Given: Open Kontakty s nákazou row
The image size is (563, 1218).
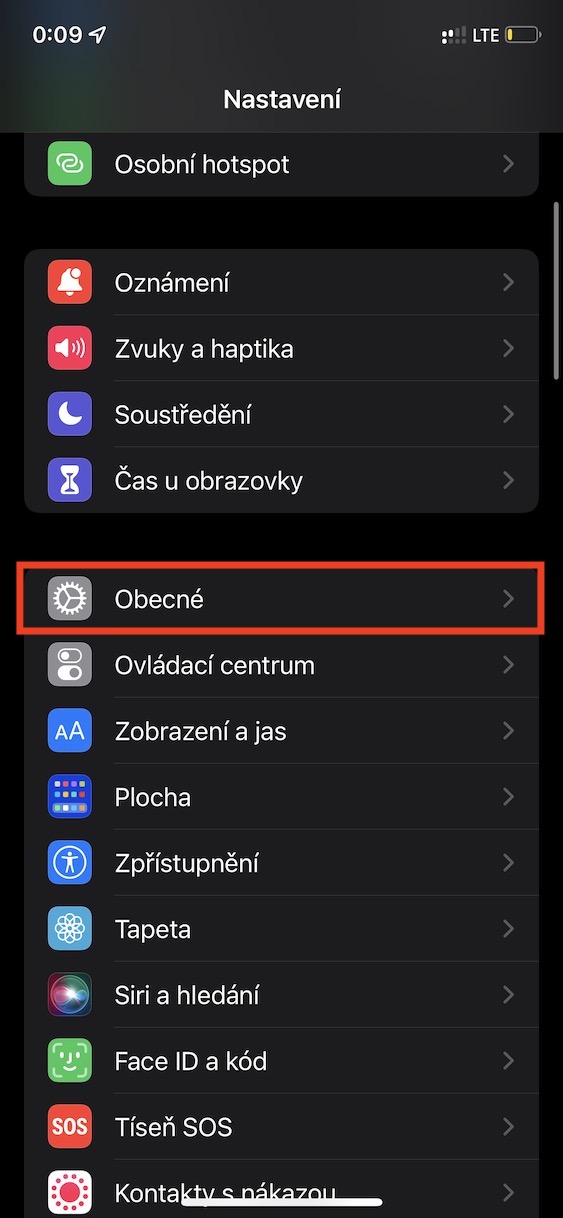Looking at the screenshot, I should [281, 1189].
